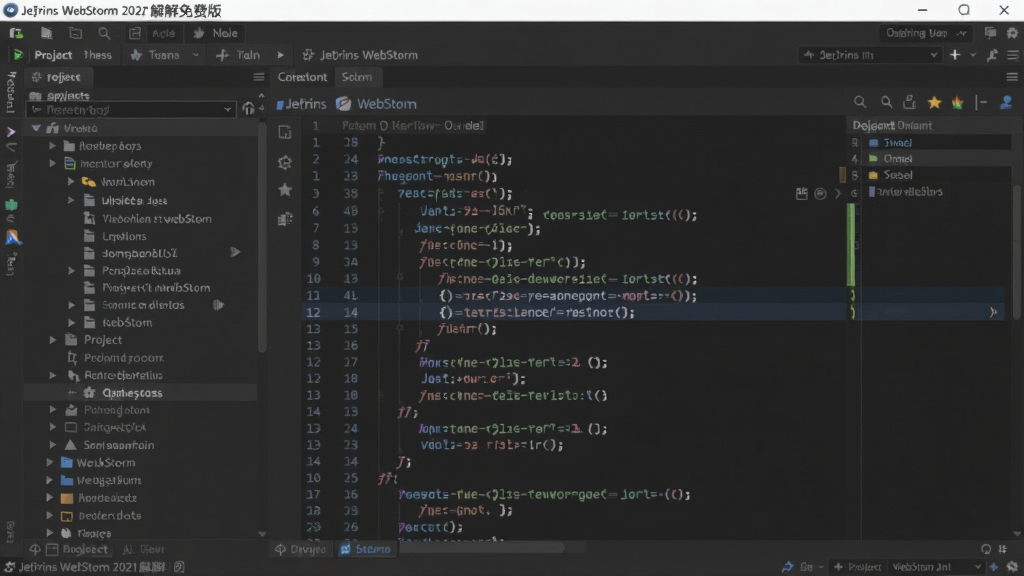Click the green change marker in the editor's right stripe
The width and height of the screenshot is (1024, 576).
click(851, 244)
